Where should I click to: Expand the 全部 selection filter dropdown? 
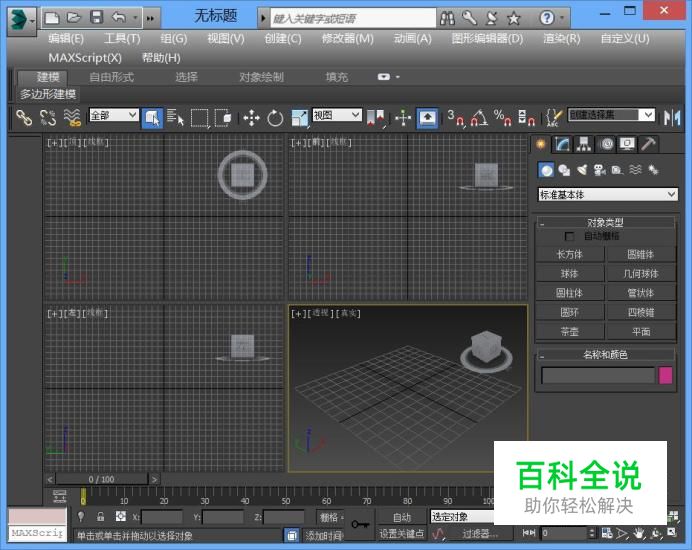pyautogui.click(x=114, y=116)
